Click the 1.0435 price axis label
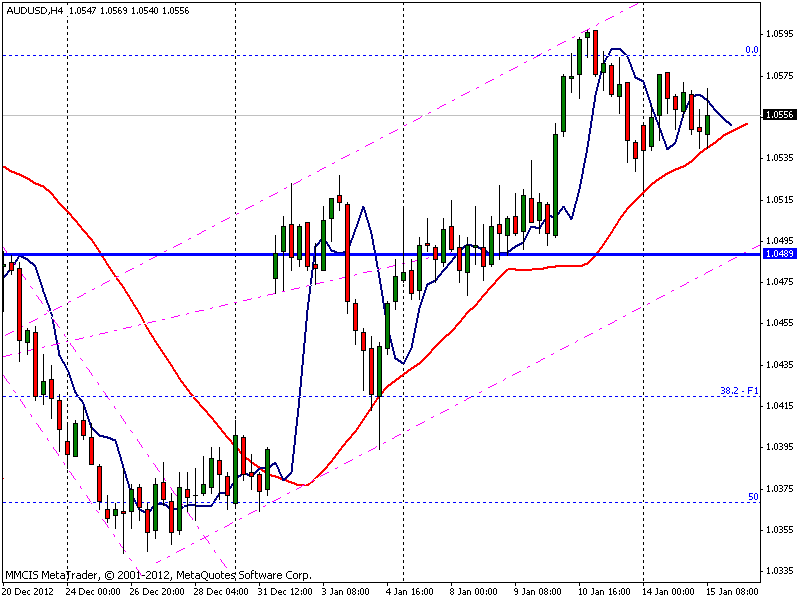This screenshot has height=600, width=800. [780, 364]
